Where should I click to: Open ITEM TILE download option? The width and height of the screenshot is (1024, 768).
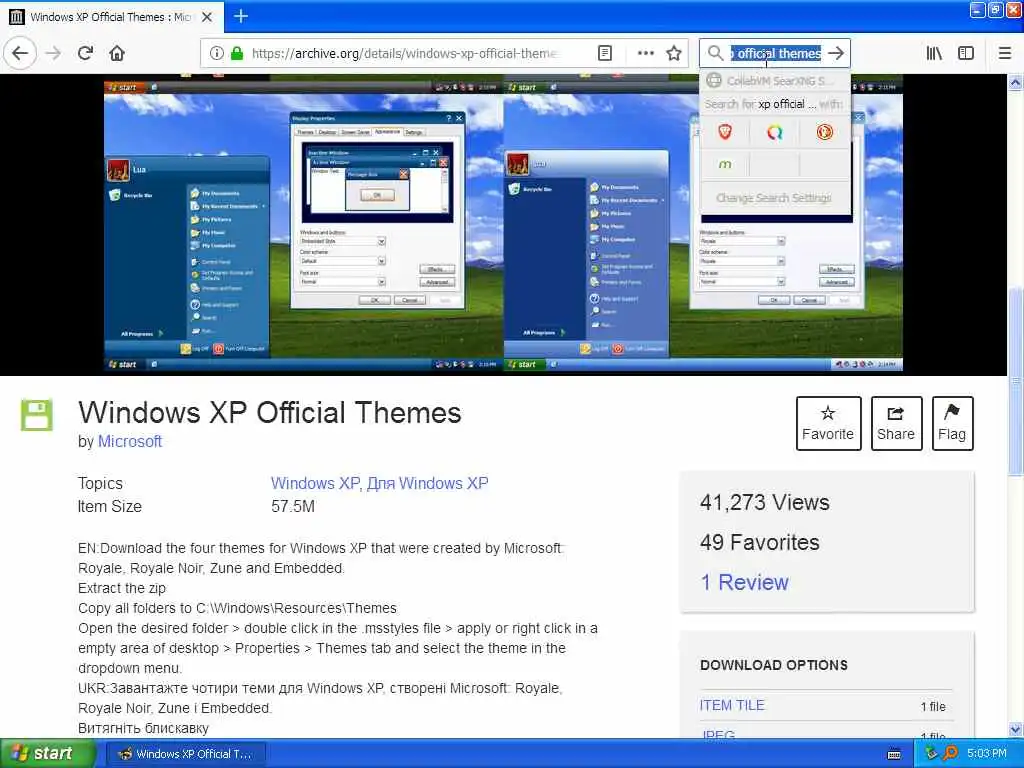point(732,705)
